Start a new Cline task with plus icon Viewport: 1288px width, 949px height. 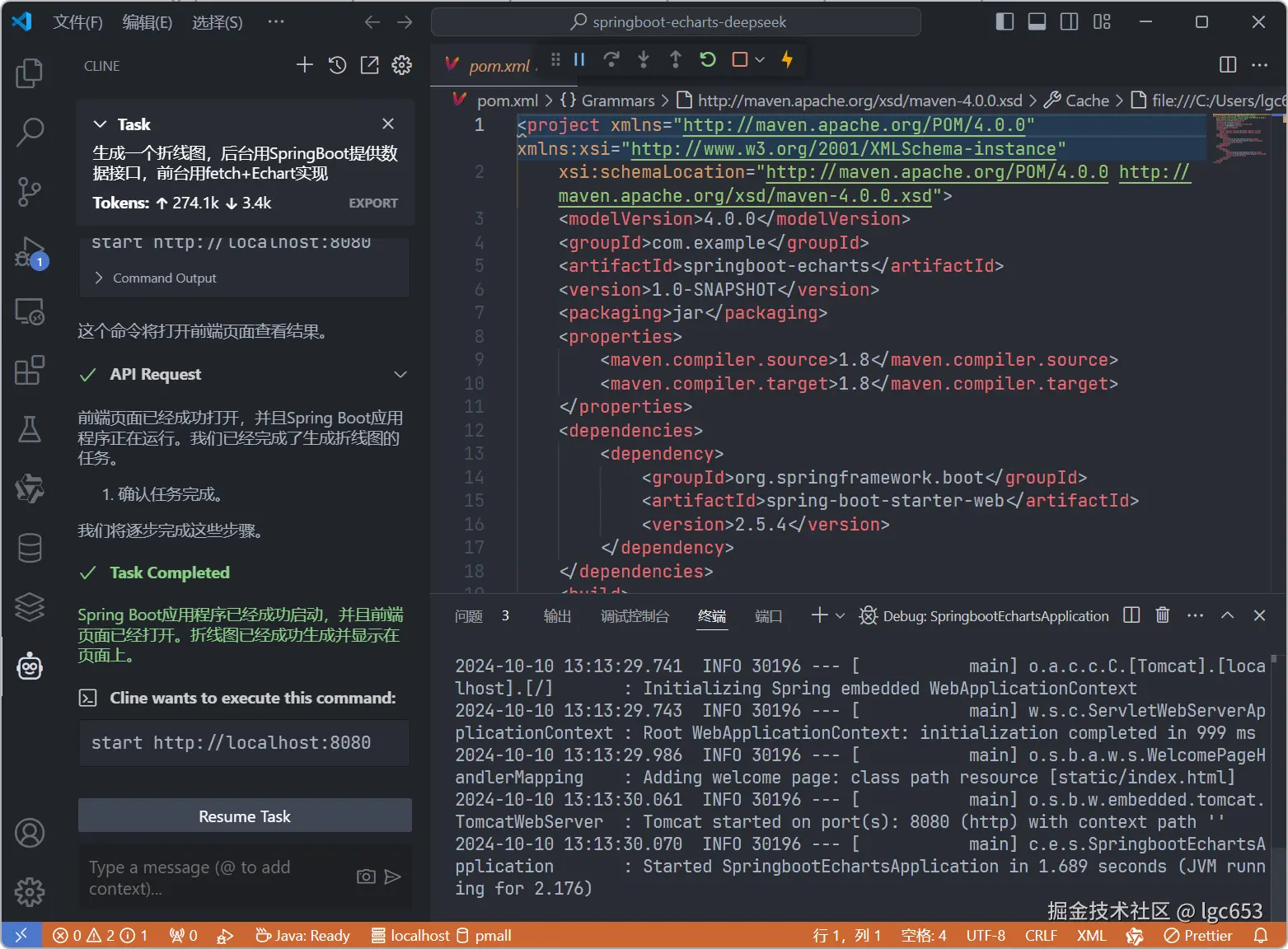[x=305, y=65]
